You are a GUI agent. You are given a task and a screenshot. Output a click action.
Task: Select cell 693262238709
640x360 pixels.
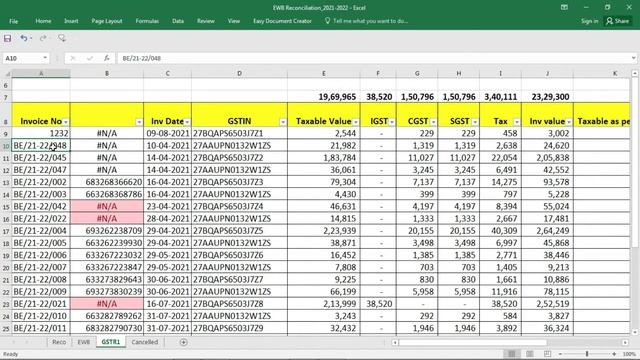point(107,231)
